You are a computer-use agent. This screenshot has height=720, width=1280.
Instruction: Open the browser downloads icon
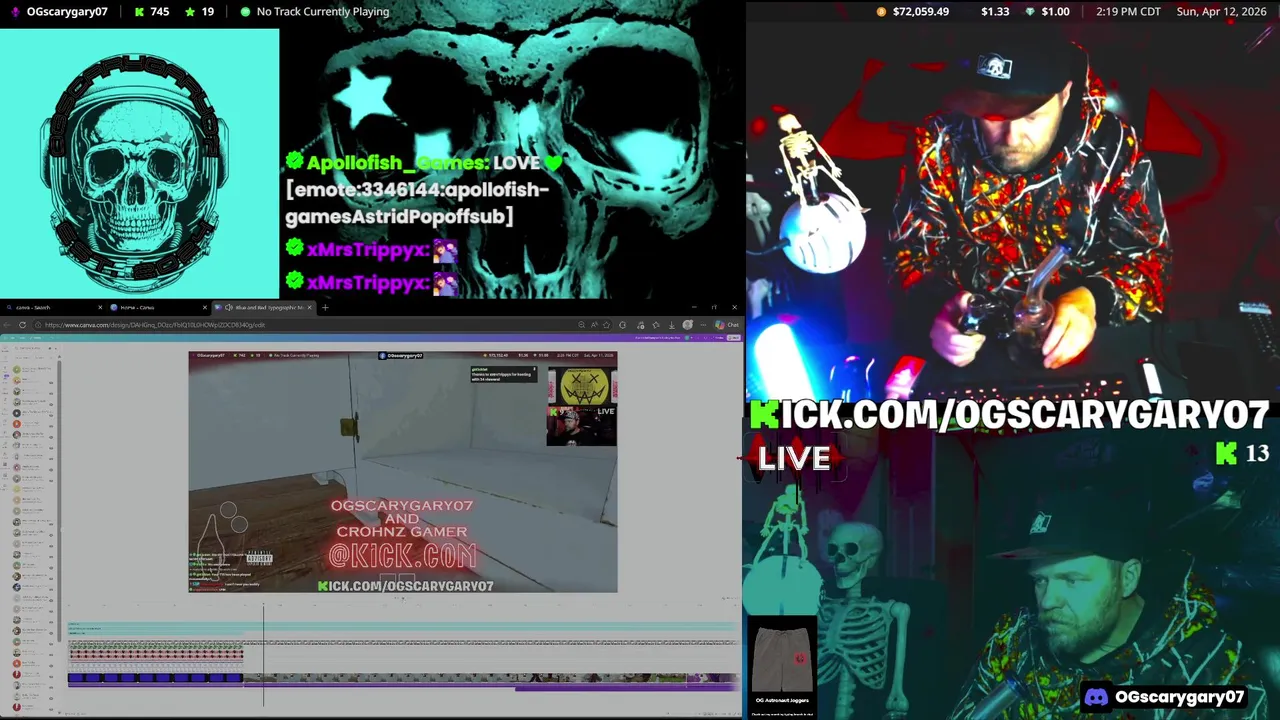pos(671,325)
